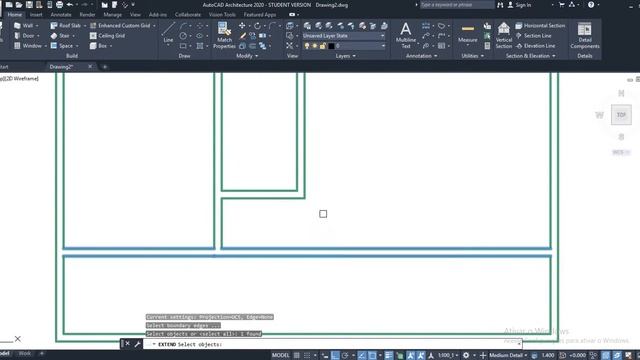Click the Section Line tool

(533, 36)
